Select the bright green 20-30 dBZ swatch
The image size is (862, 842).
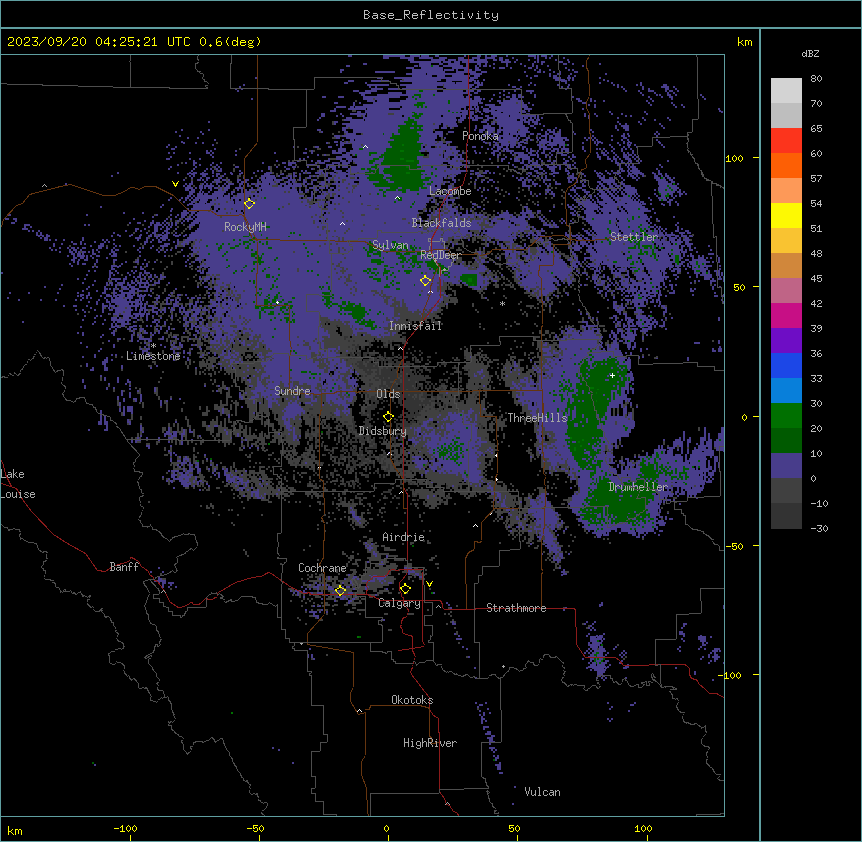786,416
